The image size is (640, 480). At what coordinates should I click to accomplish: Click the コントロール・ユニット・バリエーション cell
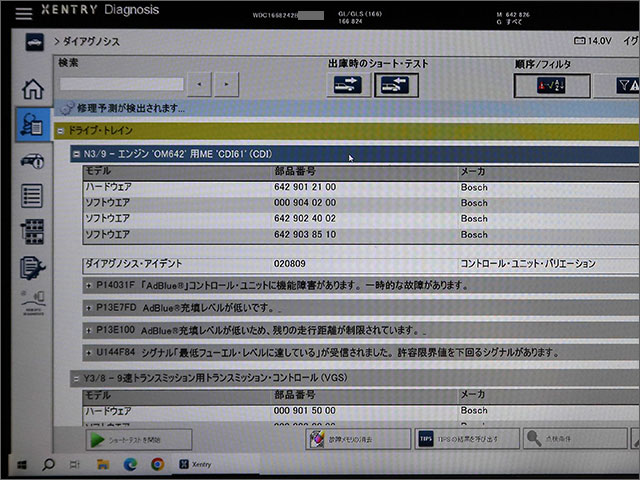(528, 264)
